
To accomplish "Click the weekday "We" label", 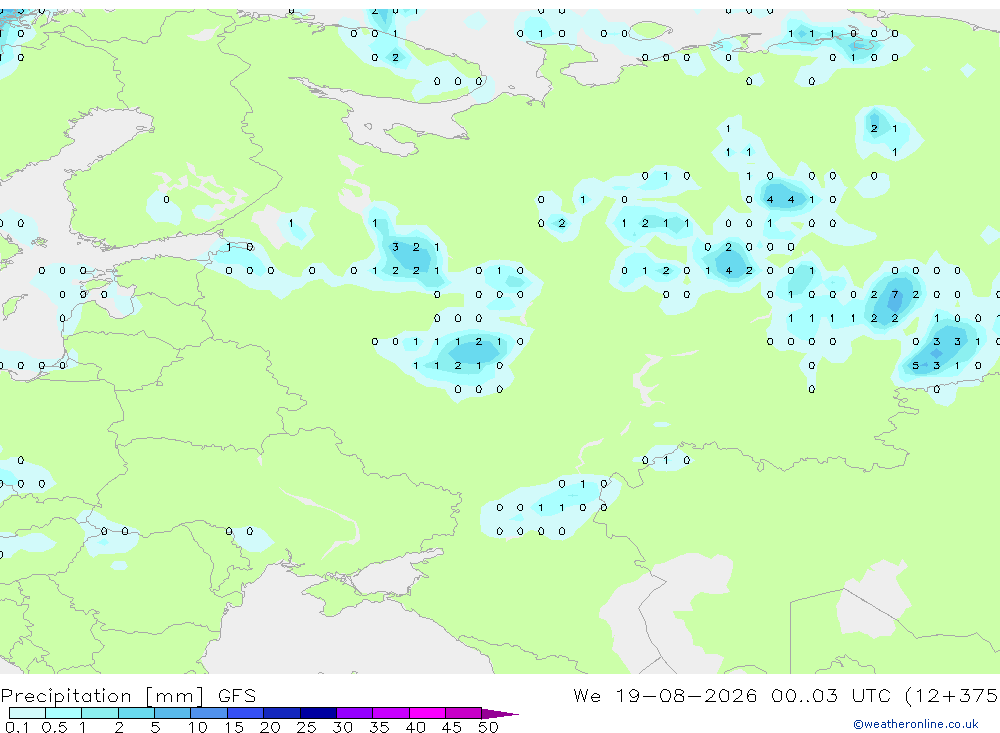I will pyautogui.click(x=587, y=695).
